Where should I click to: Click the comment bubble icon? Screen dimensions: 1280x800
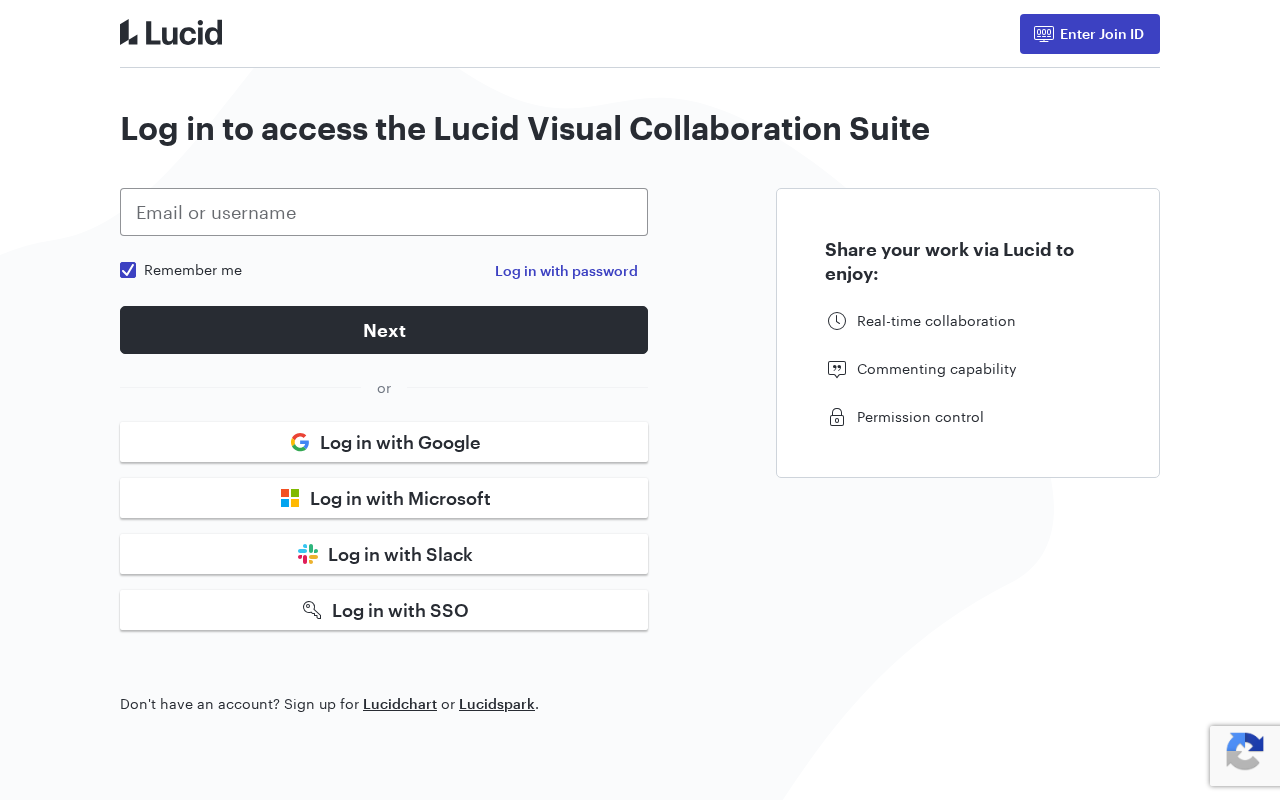837,369
